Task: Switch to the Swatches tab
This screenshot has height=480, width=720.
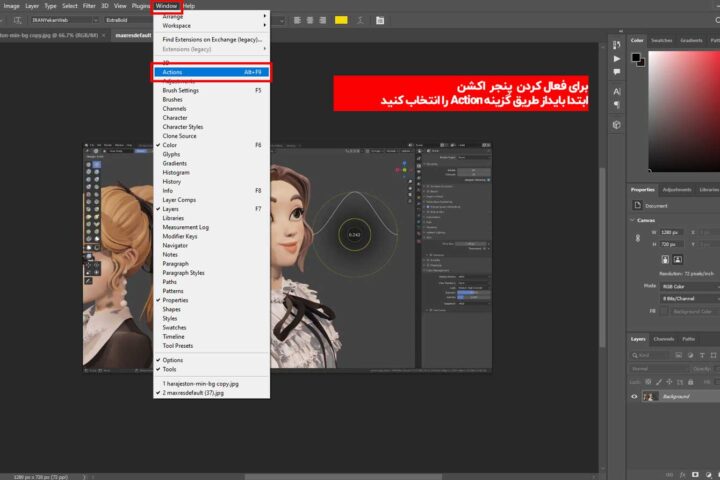Action: click(x=662, y=40)
